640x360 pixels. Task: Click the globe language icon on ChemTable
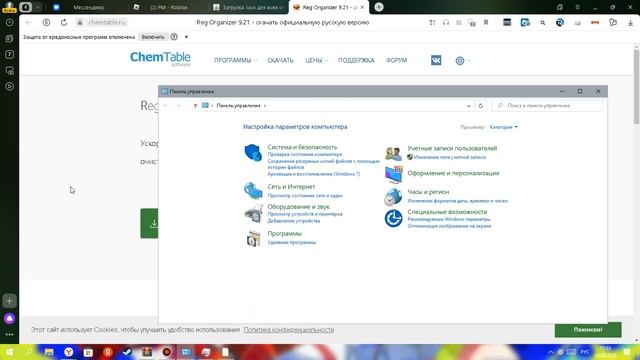click(460, 61)
